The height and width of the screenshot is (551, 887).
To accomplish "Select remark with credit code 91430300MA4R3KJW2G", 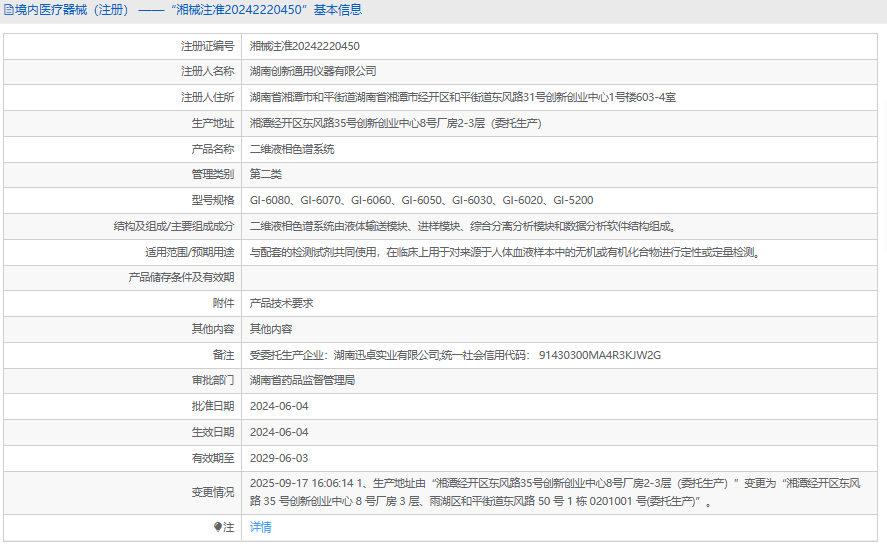I will (455, 355).
